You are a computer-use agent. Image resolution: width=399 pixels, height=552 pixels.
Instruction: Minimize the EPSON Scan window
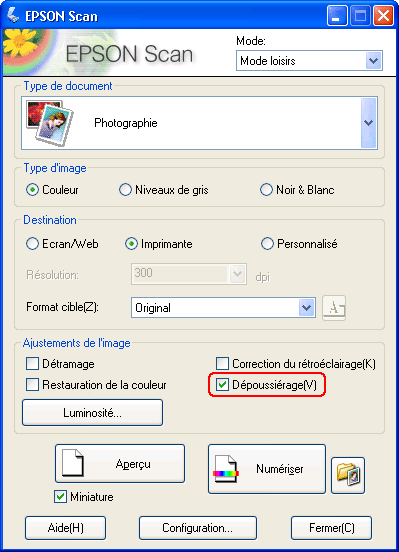pyautogui.click(x=337, y=16)
